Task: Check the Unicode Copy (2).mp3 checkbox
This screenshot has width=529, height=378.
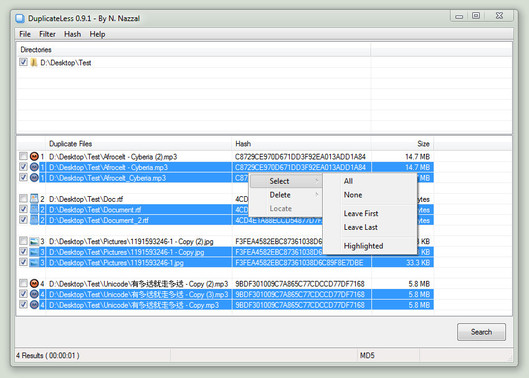Action: 23,283
